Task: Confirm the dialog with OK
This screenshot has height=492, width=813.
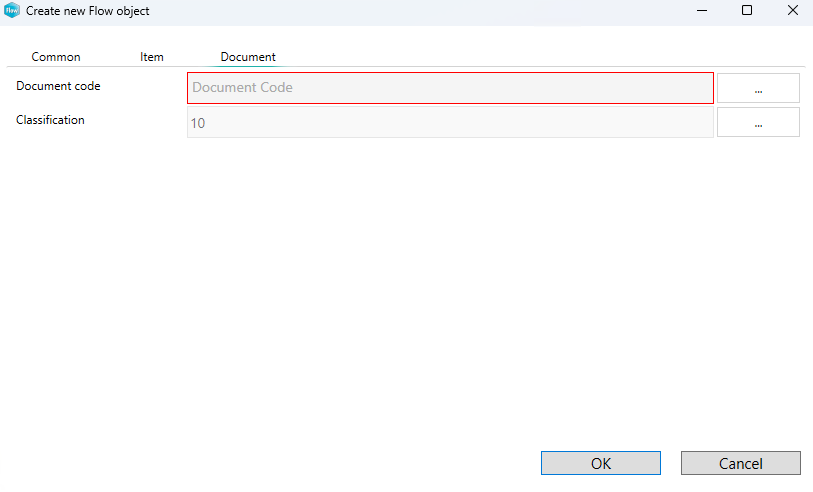Action: click(601, 463)
